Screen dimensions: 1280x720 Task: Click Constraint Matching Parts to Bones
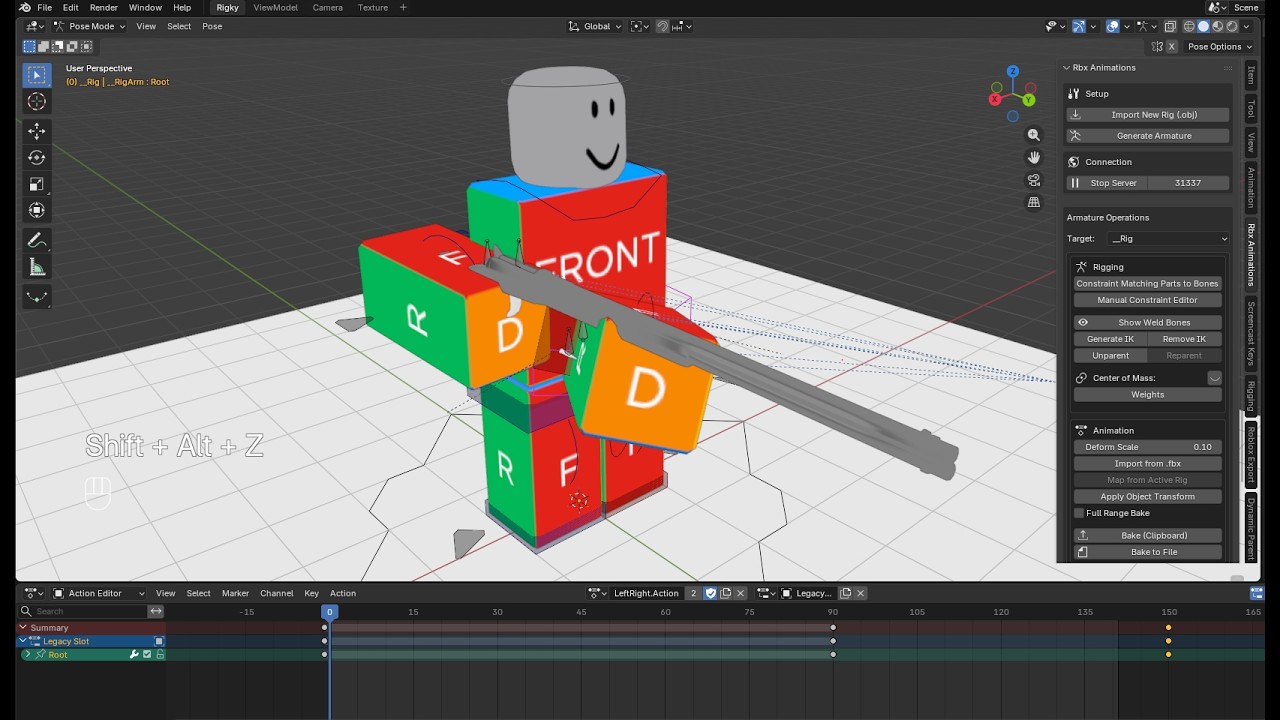pyautogui.click(x=1148, y=284)
